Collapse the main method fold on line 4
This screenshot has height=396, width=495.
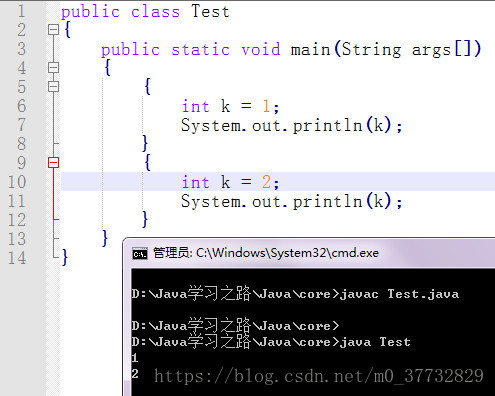pyautogui.click(x=53, y=68)
